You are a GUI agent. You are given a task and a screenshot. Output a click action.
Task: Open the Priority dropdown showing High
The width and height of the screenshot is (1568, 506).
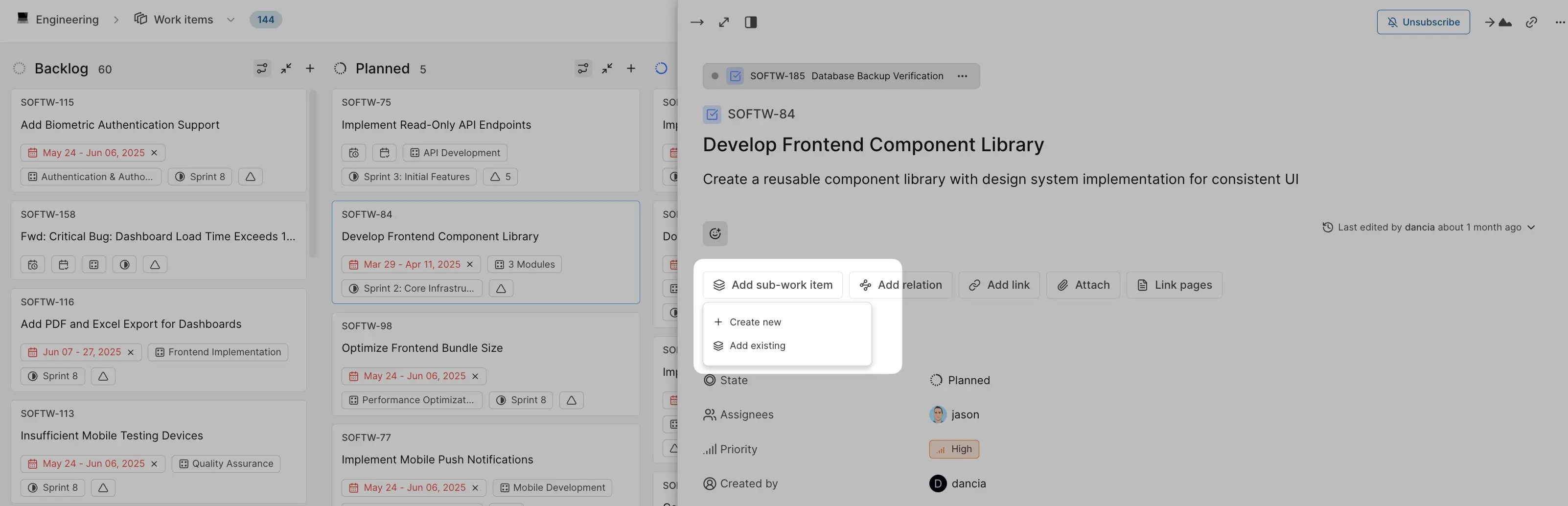[x=954, y=449]
